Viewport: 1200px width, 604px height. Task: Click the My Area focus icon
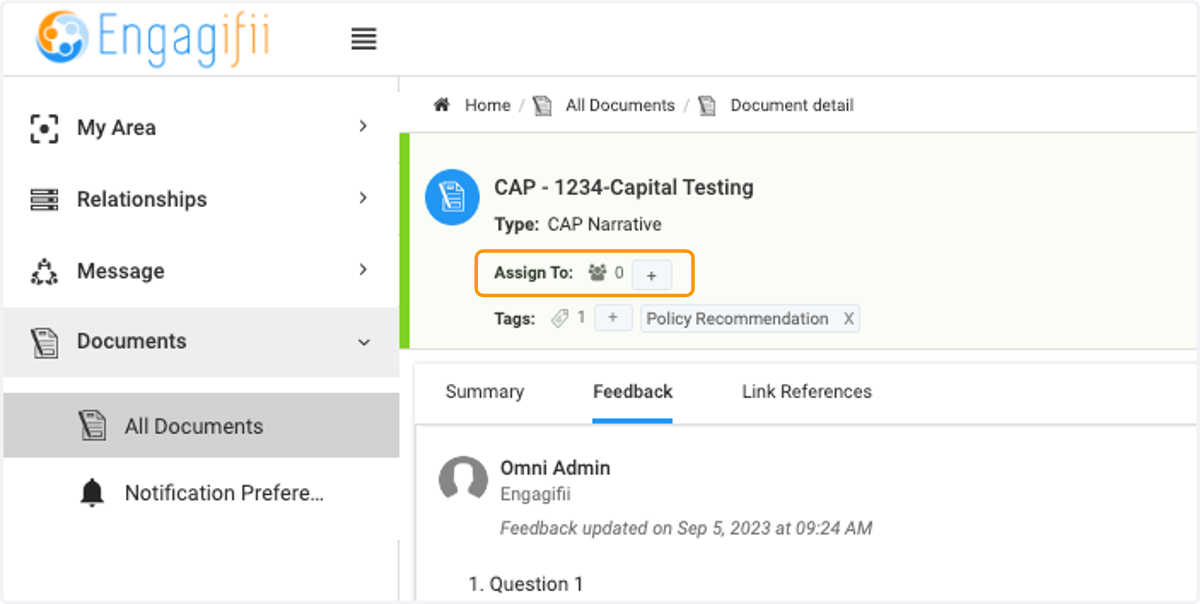coord(44,128)
